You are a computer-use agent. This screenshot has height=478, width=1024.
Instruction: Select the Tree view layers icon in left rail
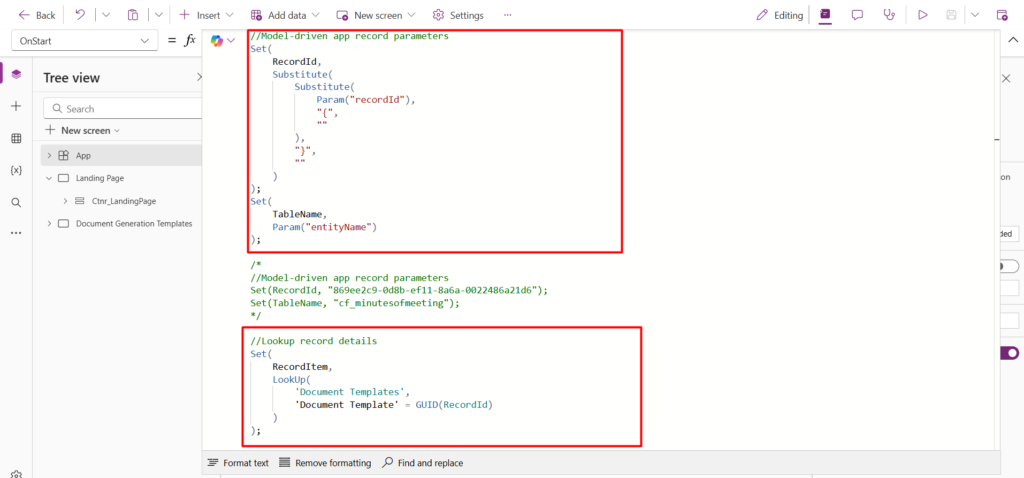coord(16,74)
